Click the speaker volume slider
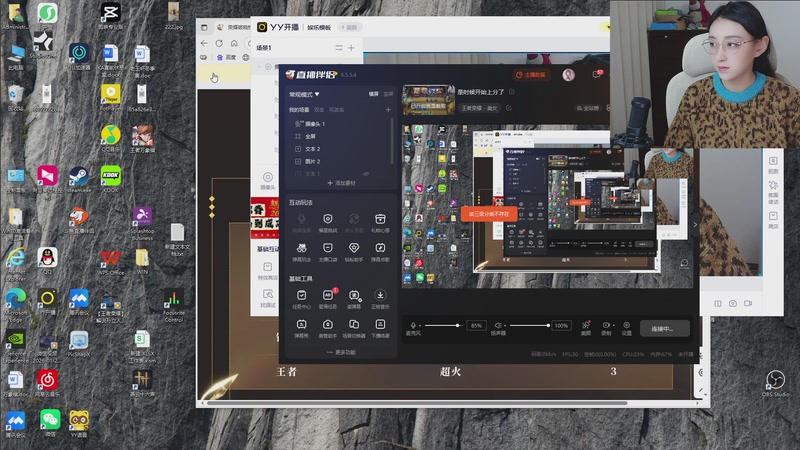This screenshot has height=450, width=800. (530, 325)
